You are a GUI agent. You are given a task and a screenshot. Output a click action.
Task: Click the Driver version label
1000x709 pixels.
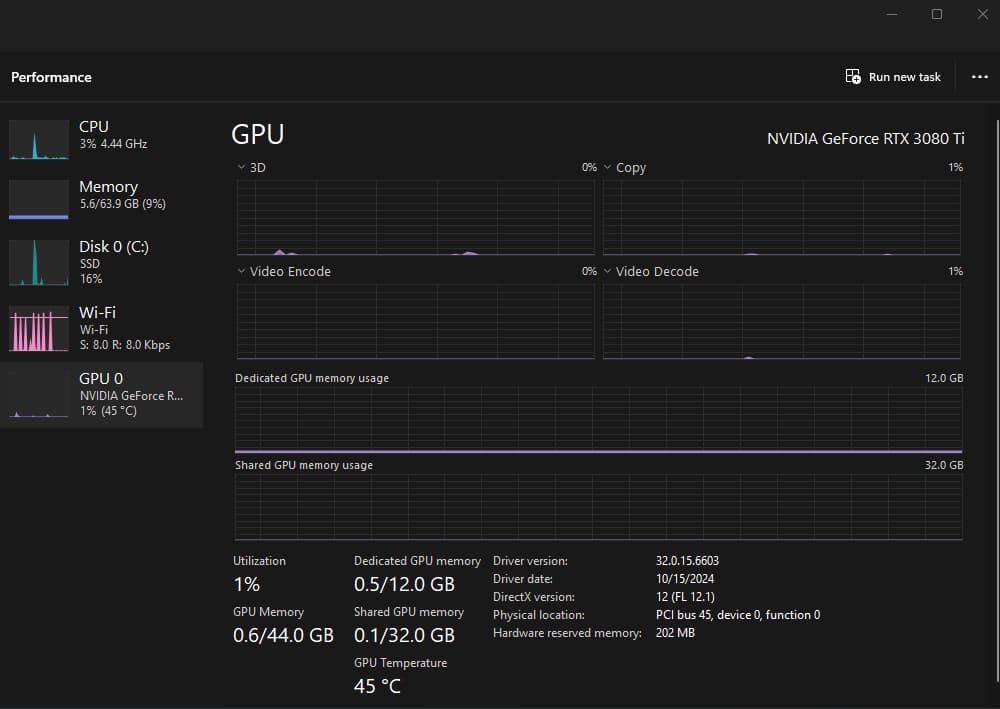pos(530,561)
